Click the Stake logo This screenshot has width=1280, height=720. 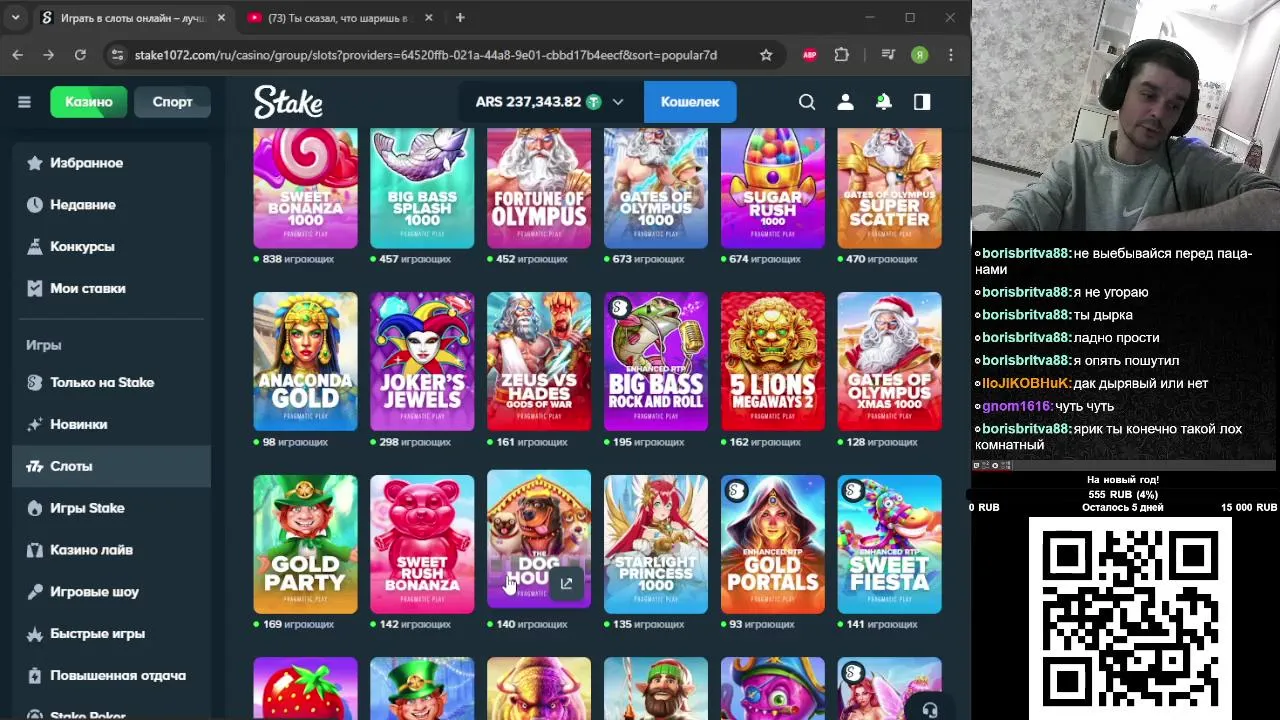pyautogui.click(x=288, y=102)
